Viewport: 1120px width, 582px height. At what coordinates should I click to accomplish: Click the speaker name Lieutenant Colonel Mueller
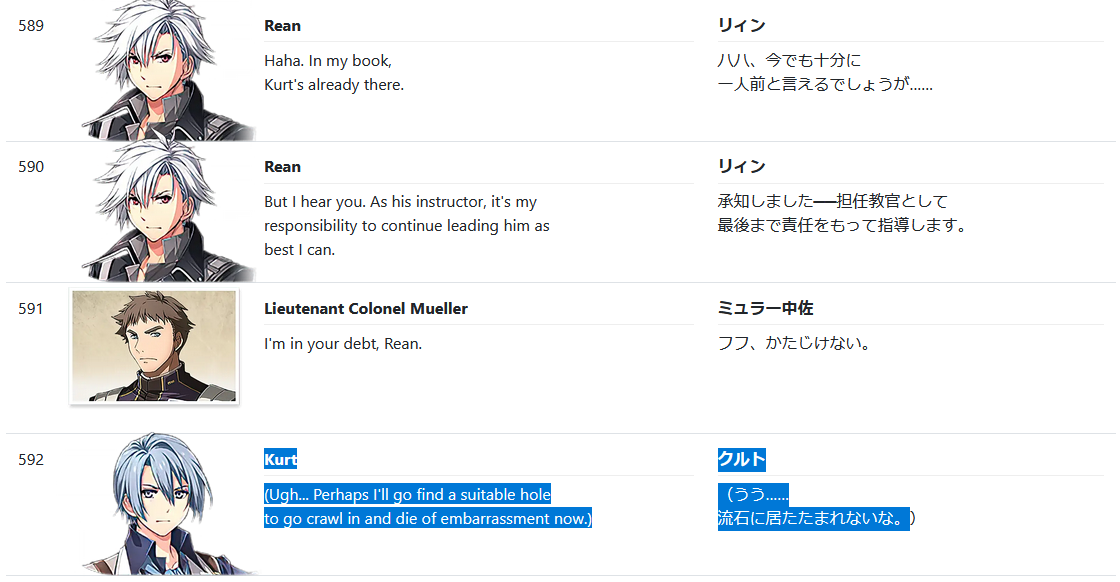point(366,308)
